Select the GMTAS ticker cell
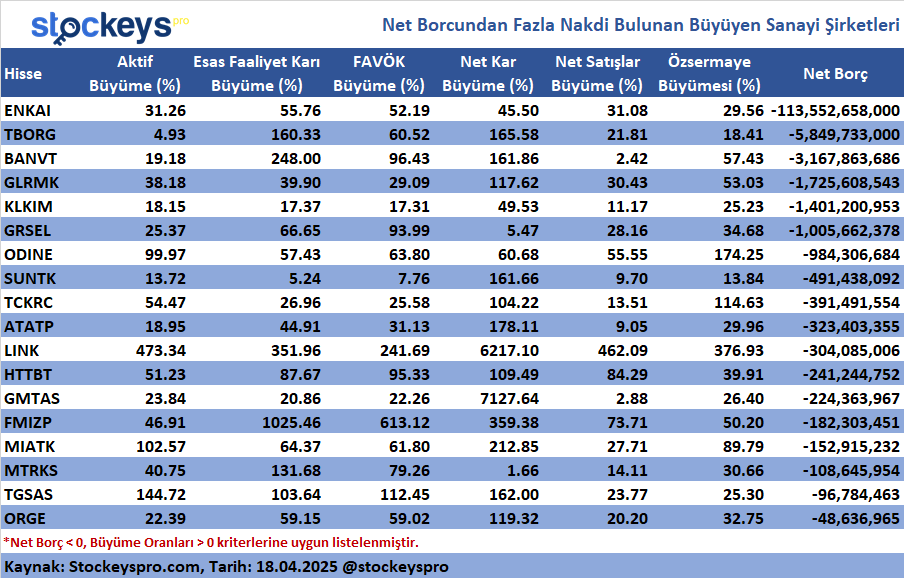904x578 pixels. pyautogui.click(x=32, y=399)
